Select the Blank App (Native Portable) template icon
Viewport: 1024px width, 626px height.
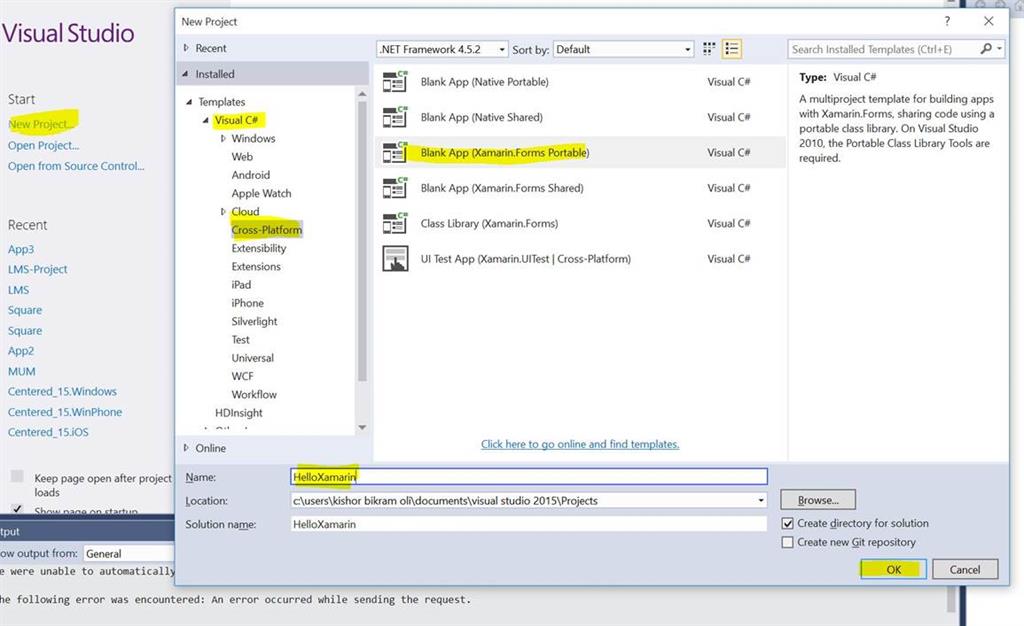394,81
